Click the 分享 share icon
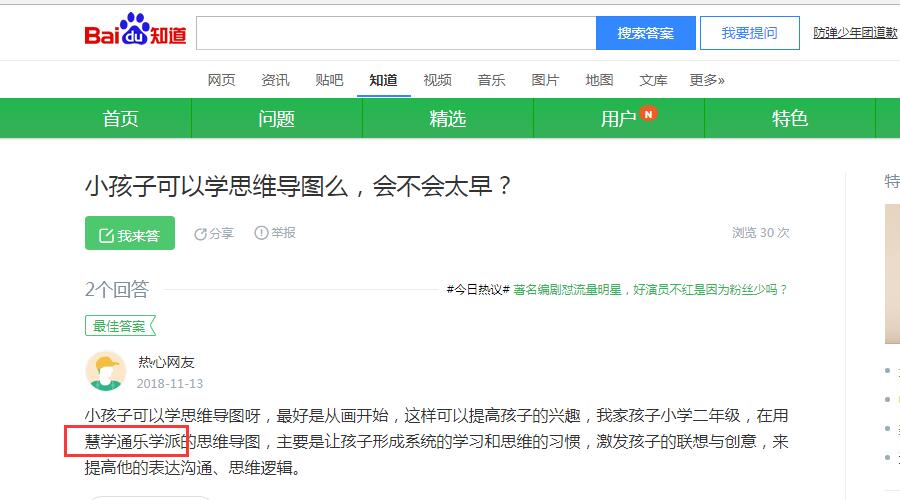This screenshot has width=900, height=500. point(200,233)
